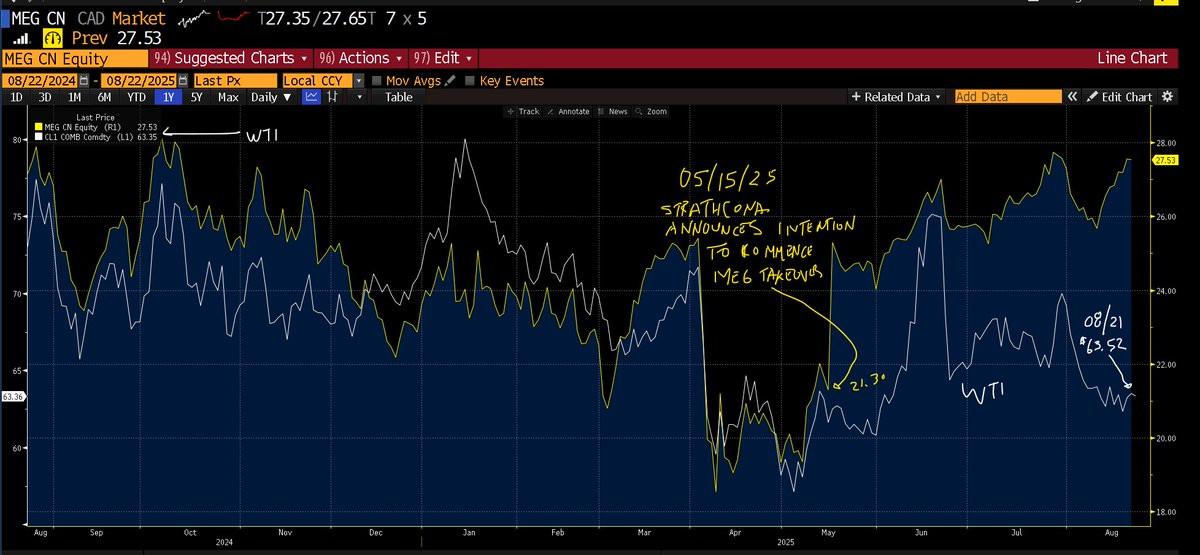Screen dimensions: 1200x555
Task: Click the Last Px field
Action: [x=234, y=81]
